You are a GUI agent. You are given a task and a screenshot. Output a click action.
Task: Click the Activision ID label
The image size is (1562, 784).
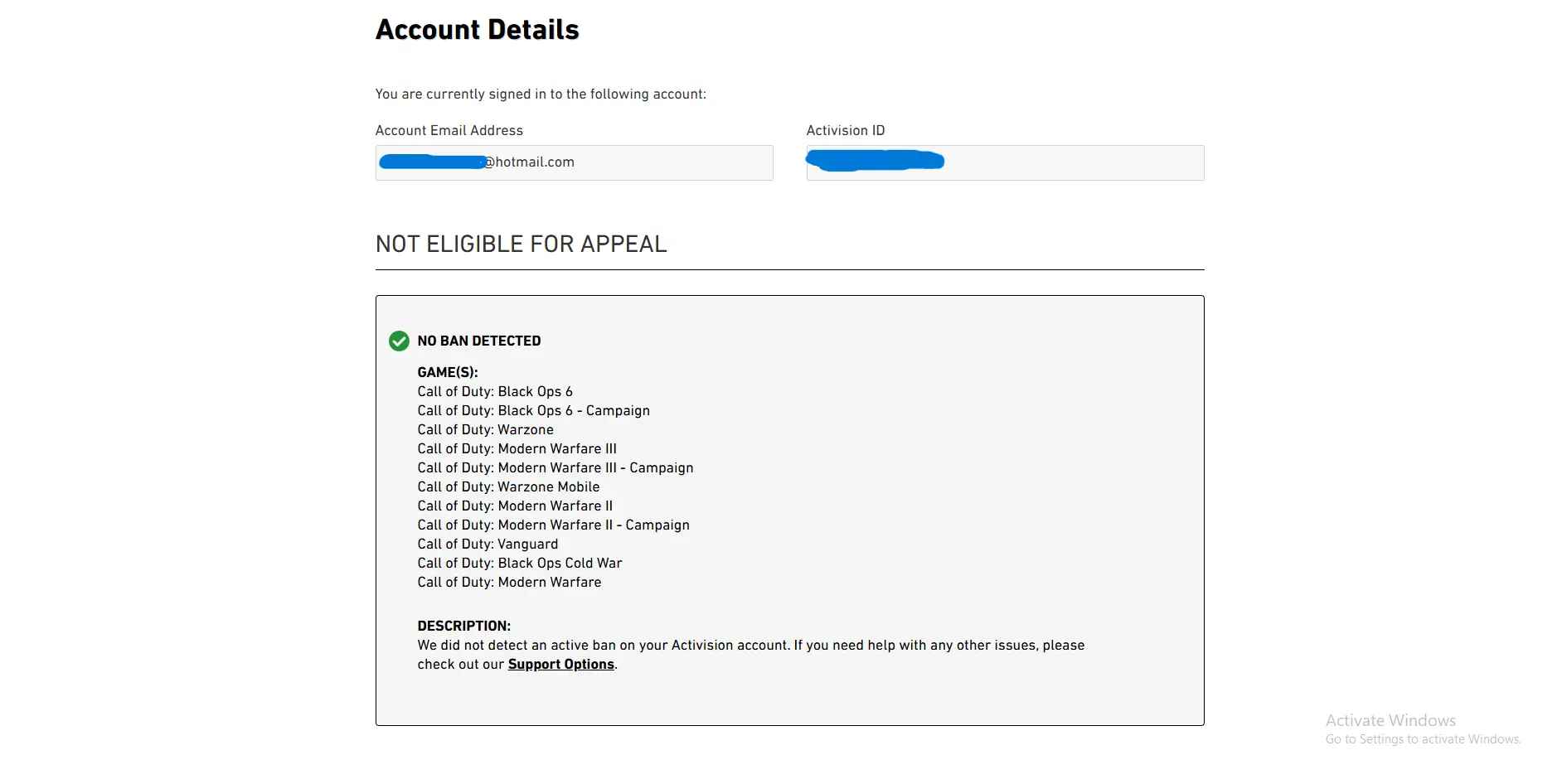(845, 131)
